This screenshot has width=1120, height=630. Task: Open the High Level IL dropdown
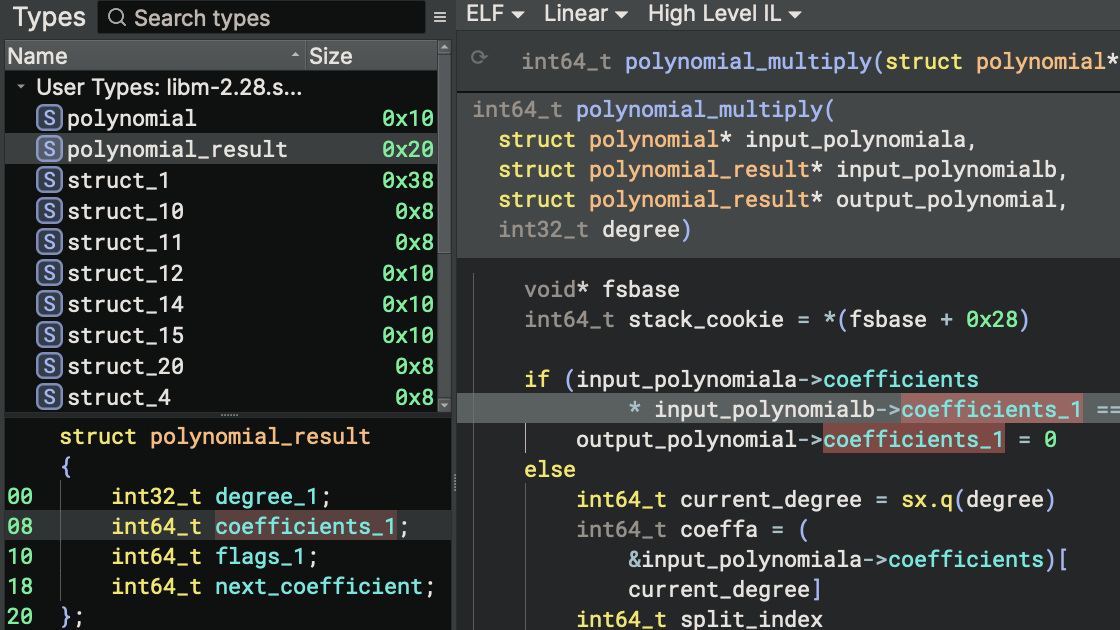(724, 14)
